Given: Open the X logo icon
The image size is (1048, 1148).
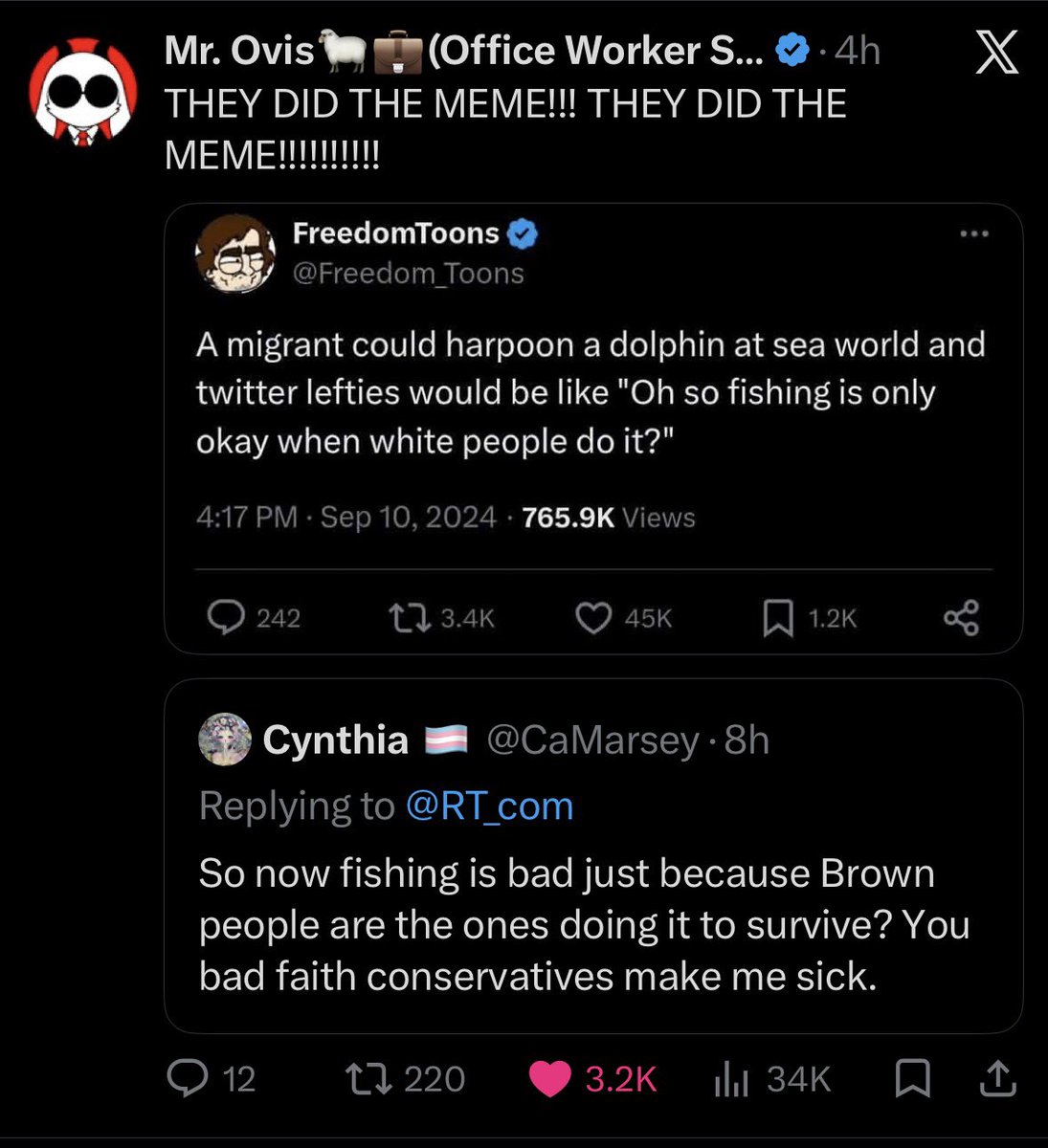Looking at the screenshot, I should [996, 52].
